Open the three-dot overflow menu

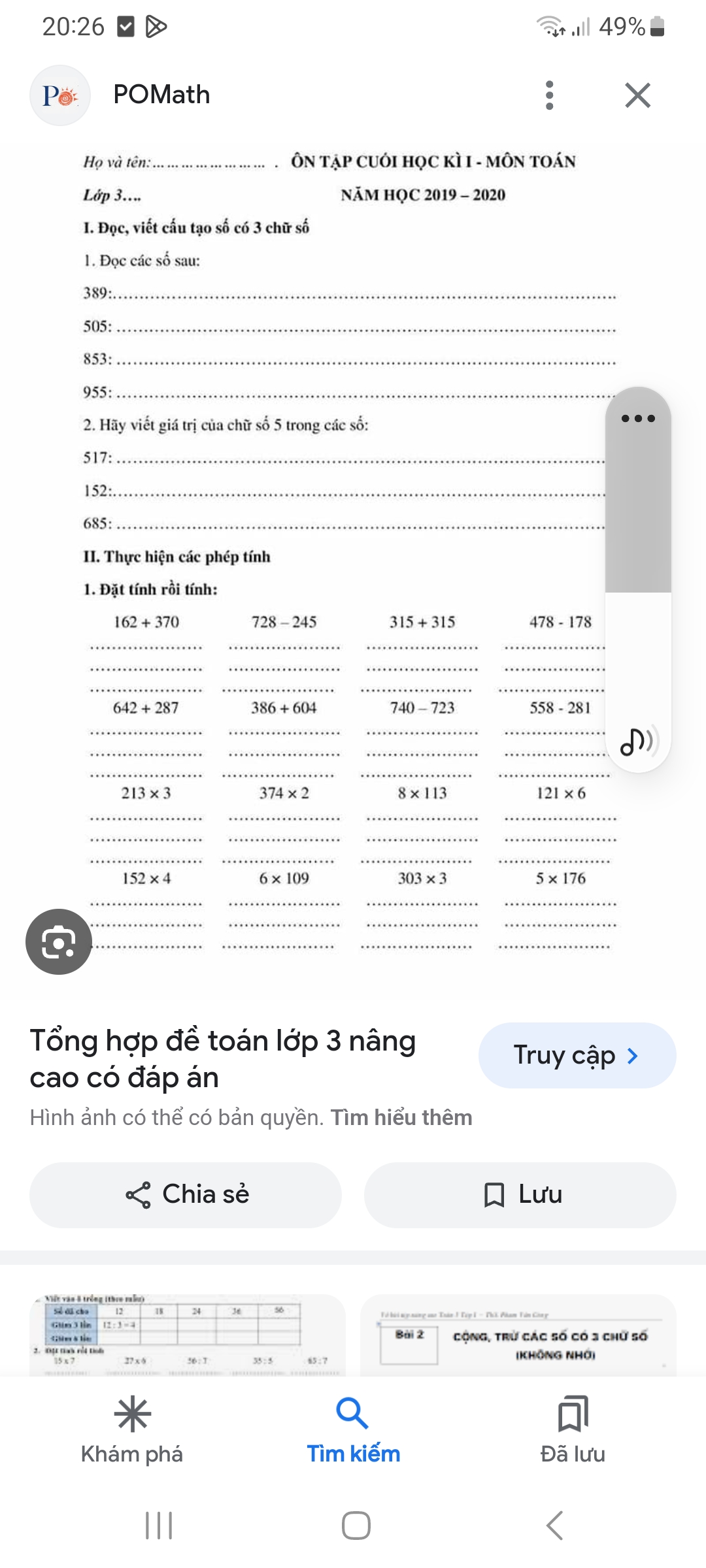(x=549, y=95)
